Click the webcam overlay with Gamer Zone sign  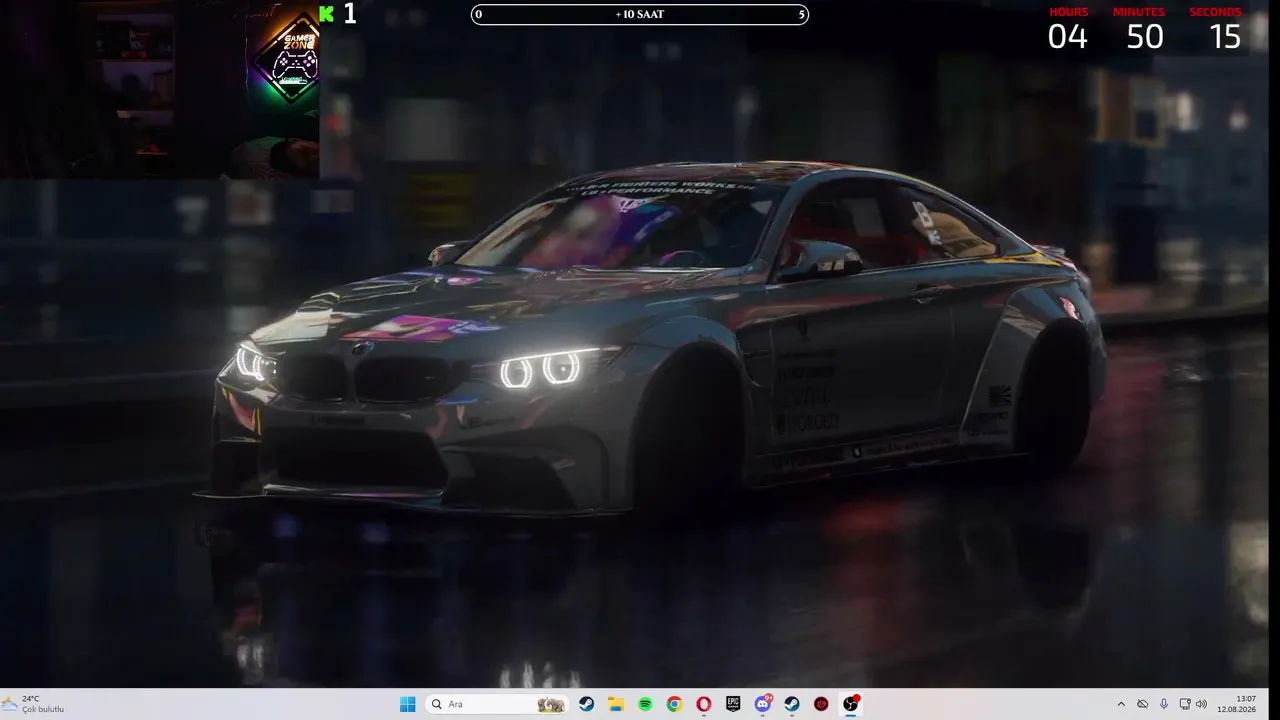pyautogui.click(x=160, y=90)
